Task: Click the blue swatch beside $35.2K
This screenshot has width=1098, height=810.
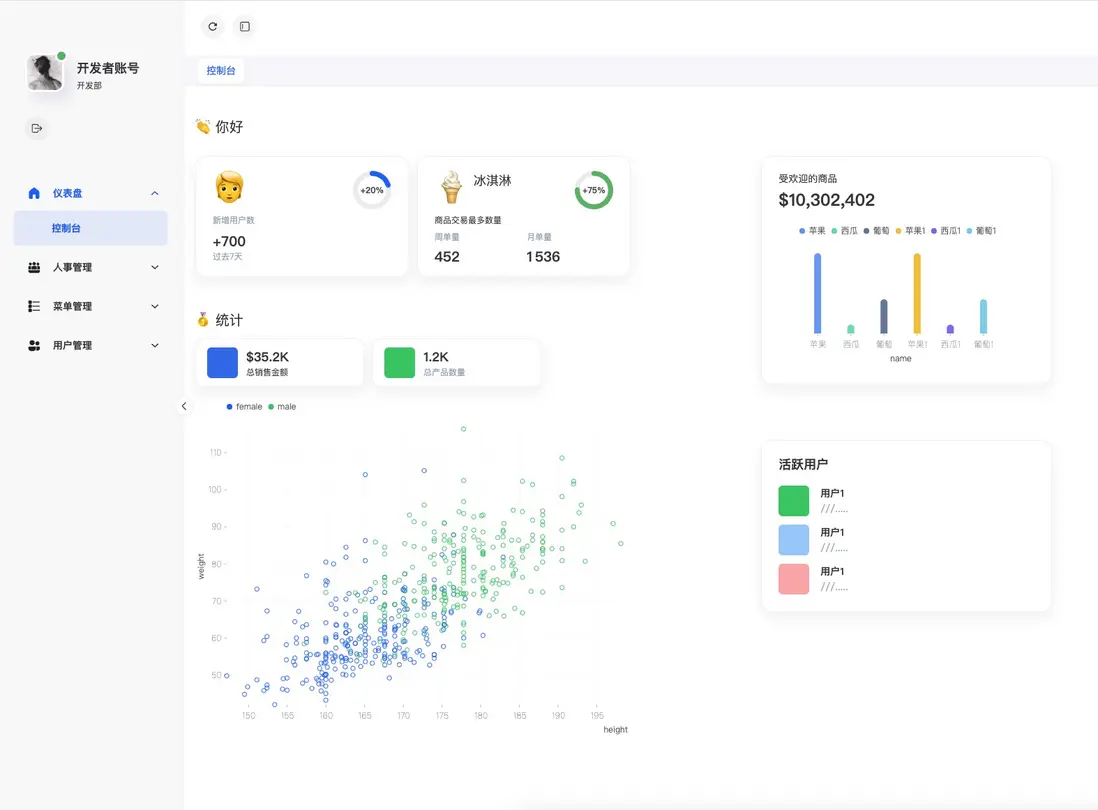Action: [223, 363]
